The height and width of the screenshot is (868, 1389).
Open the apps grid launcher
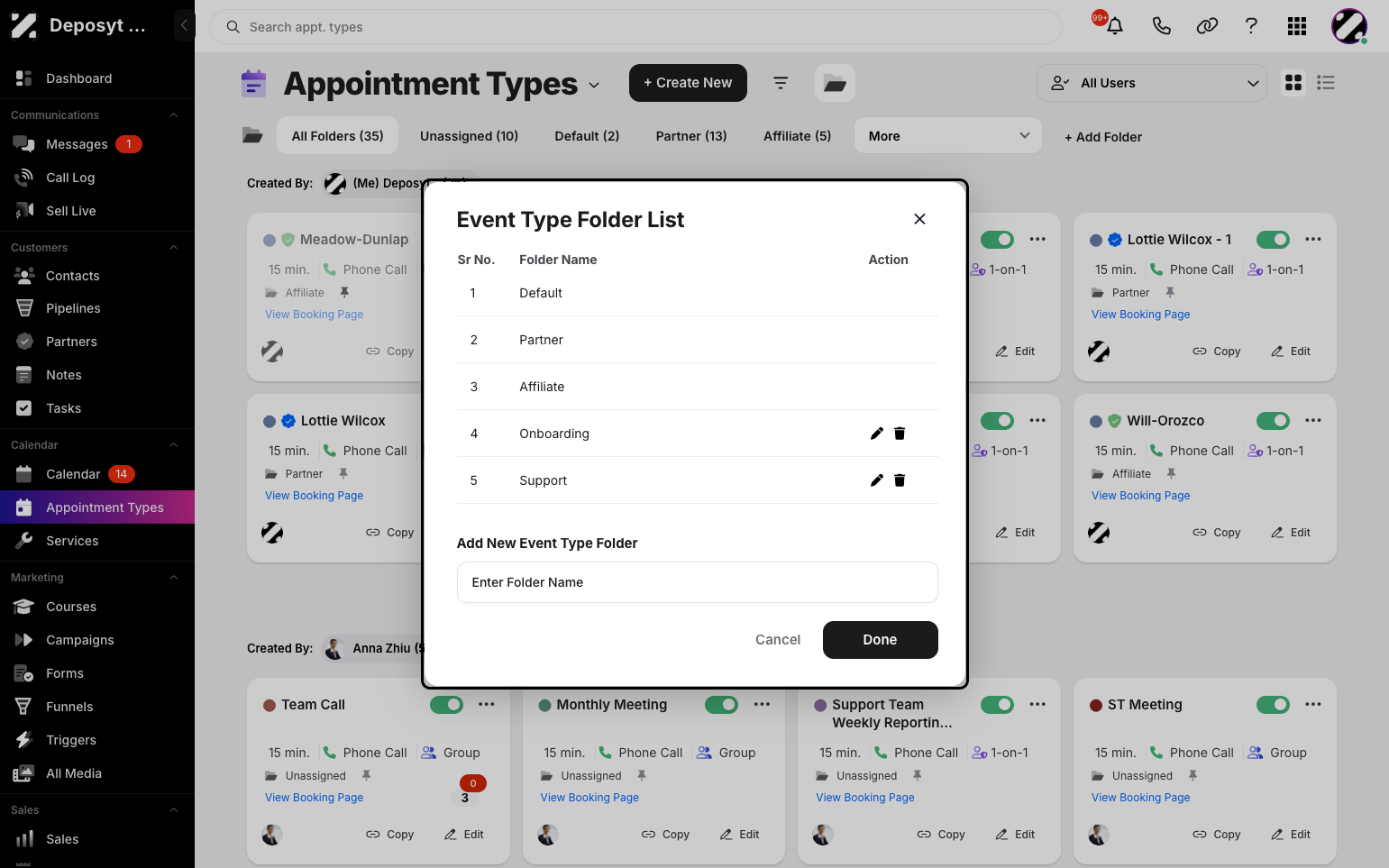(1297, 26)
